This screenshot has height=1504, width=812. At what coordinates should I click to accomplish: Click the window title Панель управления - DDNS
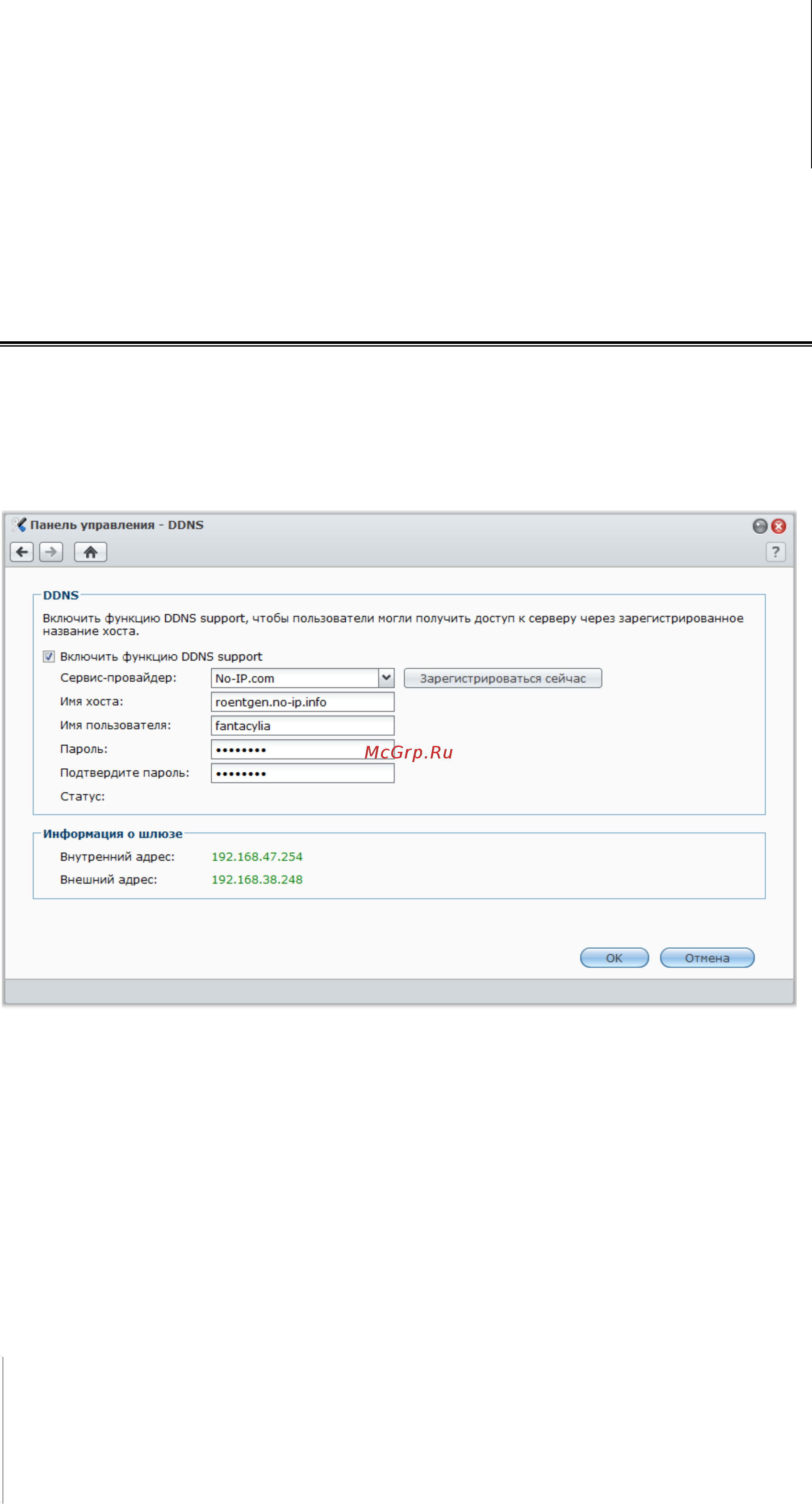(x=117, y=525)
